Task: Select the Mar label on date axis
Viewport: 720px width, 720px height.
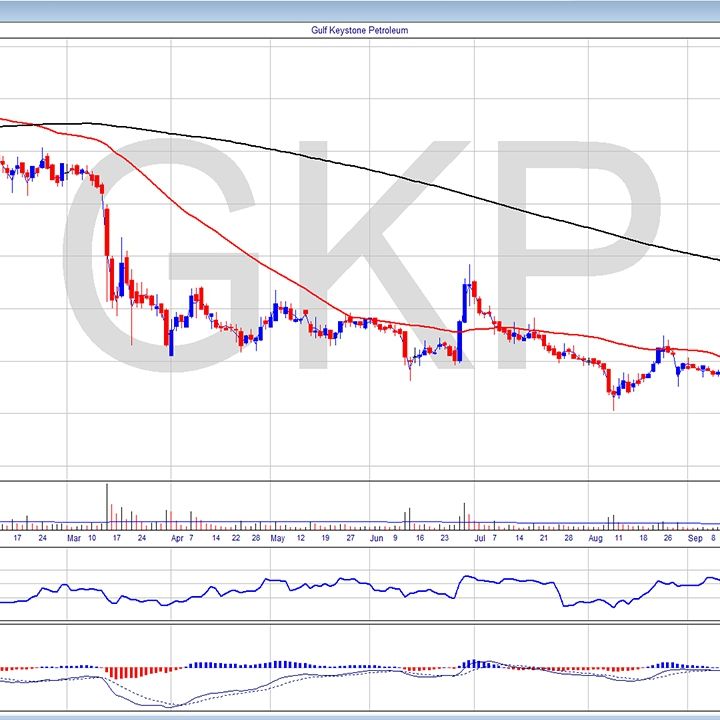Action: [x=73, y=537]
